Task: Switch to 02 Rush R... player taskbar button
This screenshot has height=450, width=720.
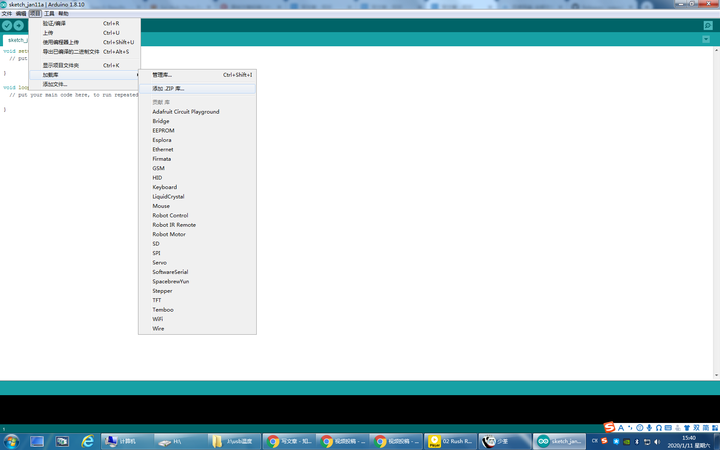Action: 450,441
